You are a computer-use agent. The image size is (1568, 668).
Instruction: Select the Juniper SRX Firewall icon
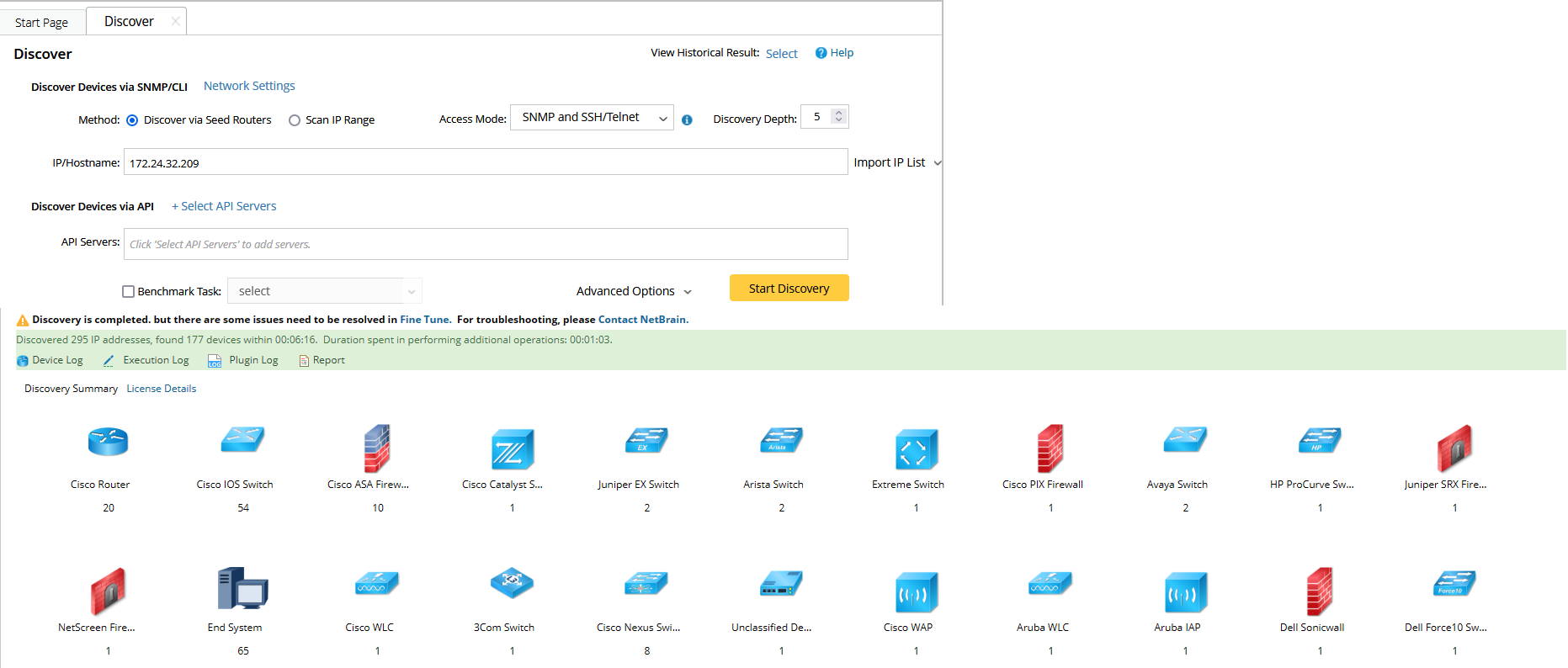[1455, 448]
